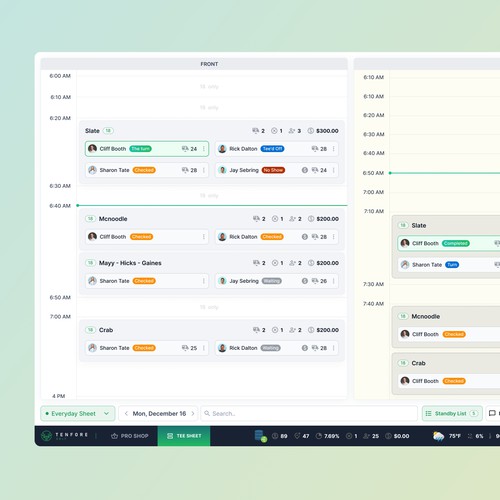Click Rick Dalton's avatar in Crab group
This screenshot has height=500, width=500.
(222, 348)
